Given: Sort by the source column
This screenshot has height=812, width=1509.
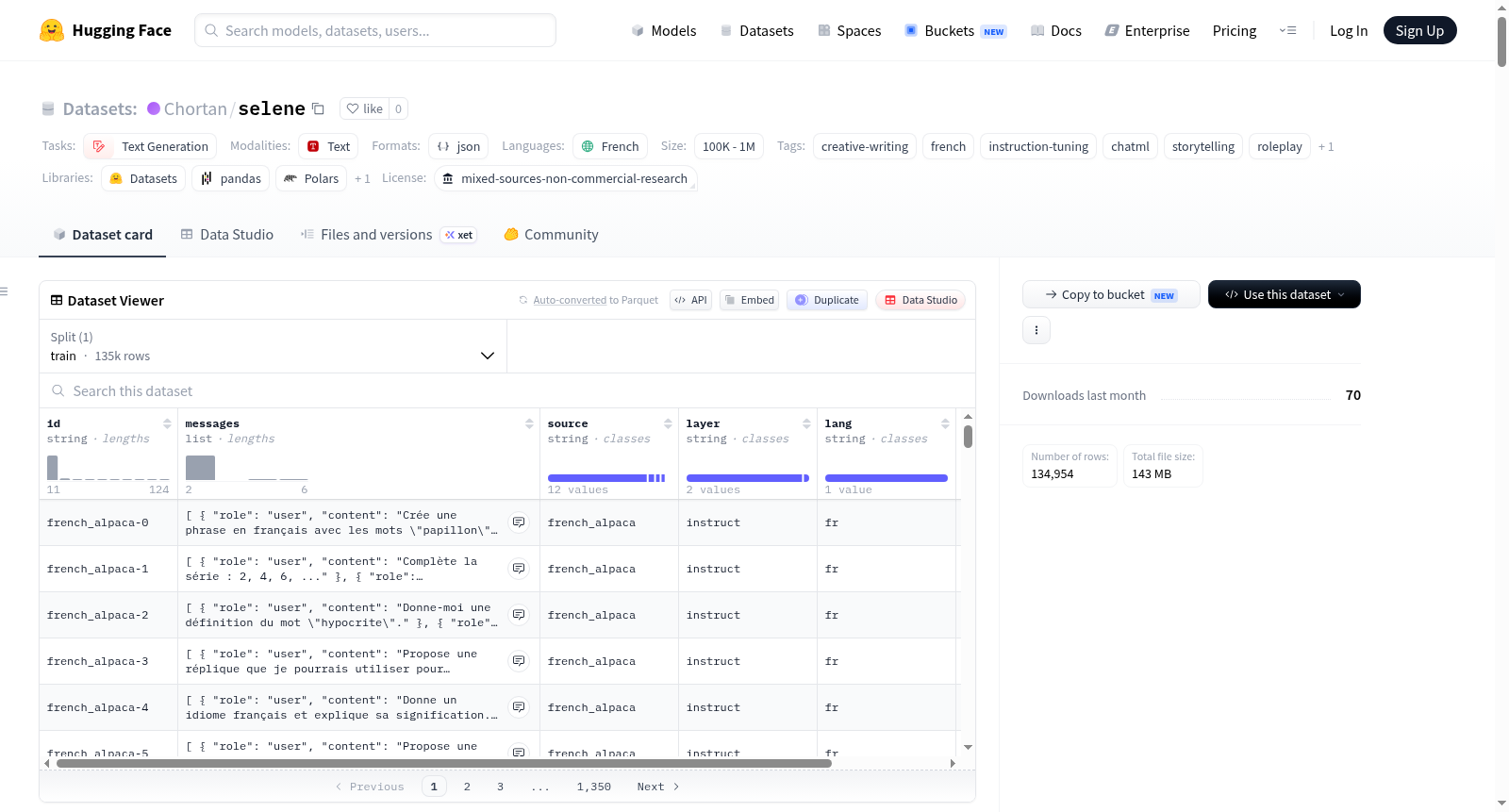Looking at the screenshot, I should [668, 423].
